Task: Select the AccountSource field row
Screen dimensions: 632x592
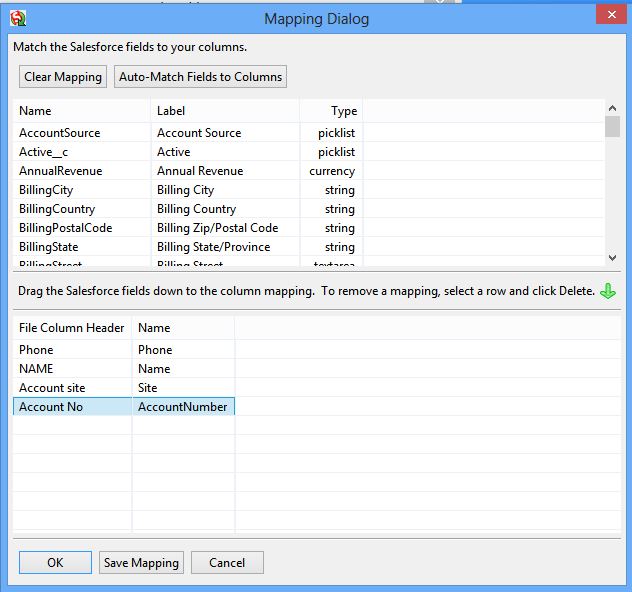Action: pyautogui.click(x=308, y=133)
